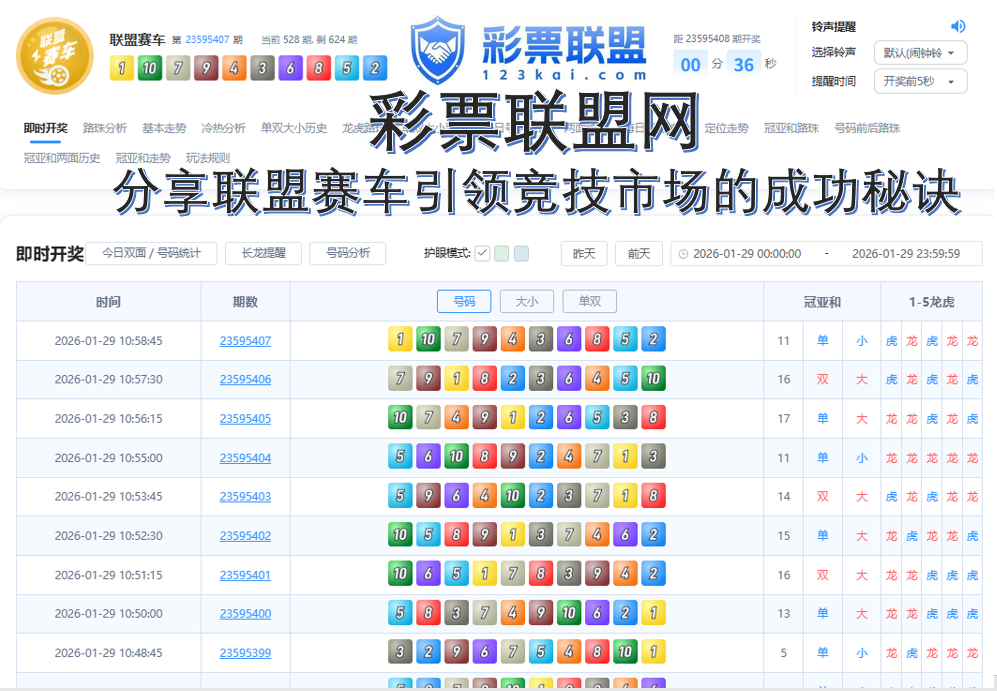The width and height of the screenshot is (997, 691).
Task: Click first ball in row 23595404
Action: [400, 457]
